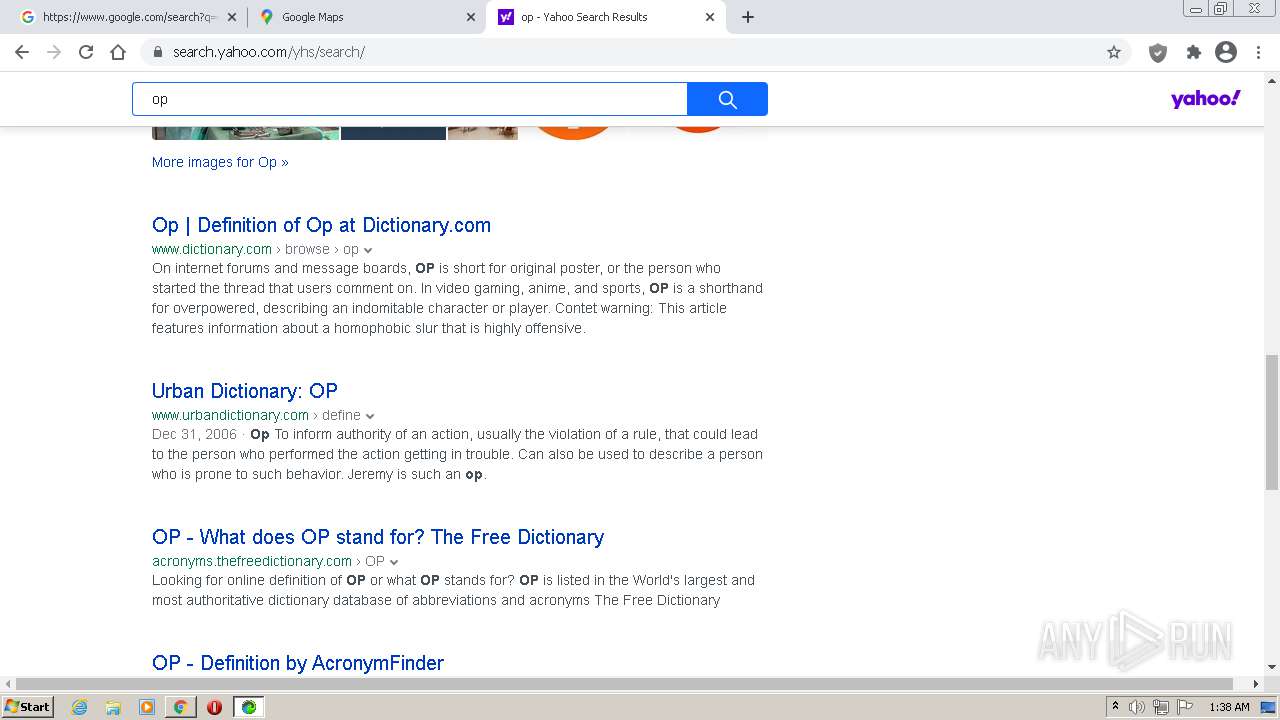Switch to the Google search tab

click(127, 17)
